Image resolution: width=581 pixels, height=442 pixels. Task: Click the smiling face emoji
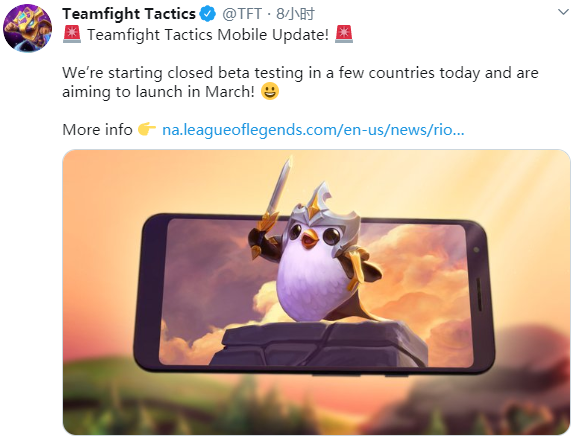tap(270, 91)
